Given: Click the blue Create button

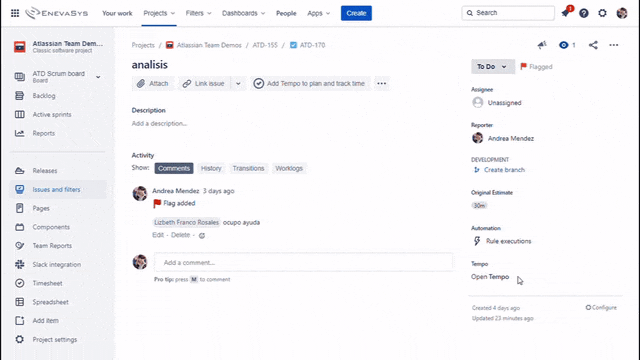Looking at the screenshot, I should coord(356,13).
